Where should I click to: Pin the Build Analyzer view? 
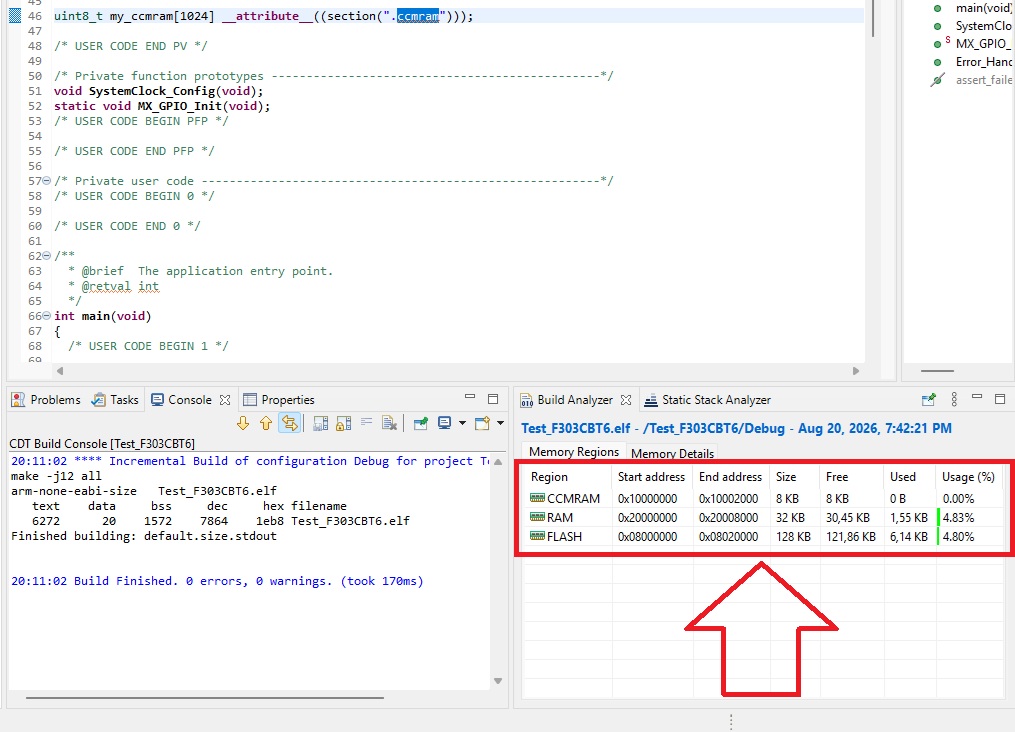click(x=928, y=399)
